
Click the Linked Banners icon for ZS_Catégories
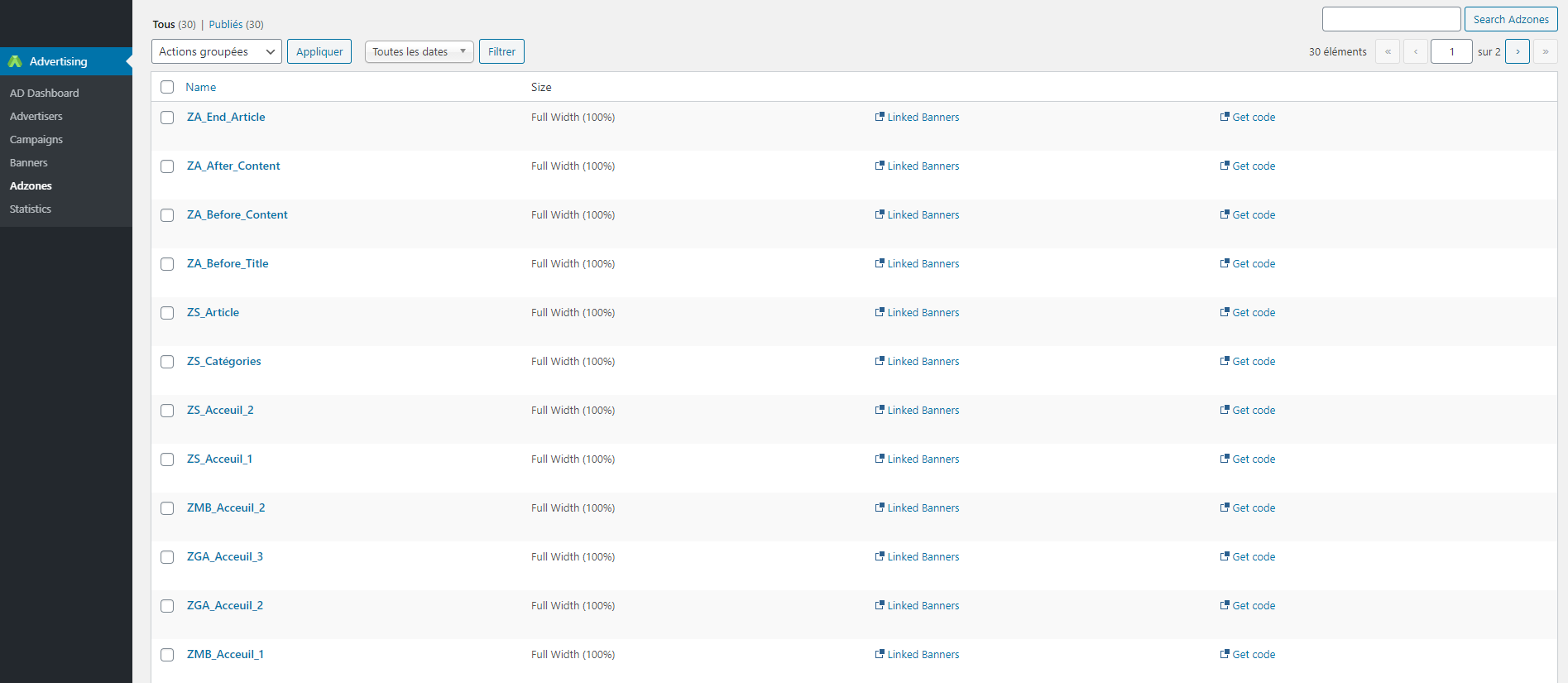point(880,361)
